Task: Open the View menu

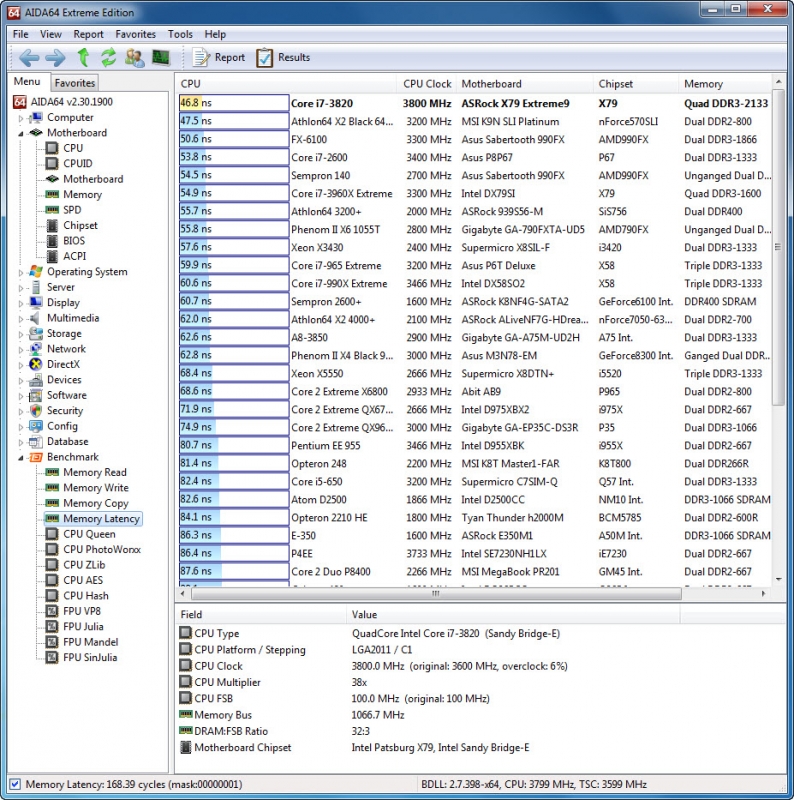Action: (51, 34)
